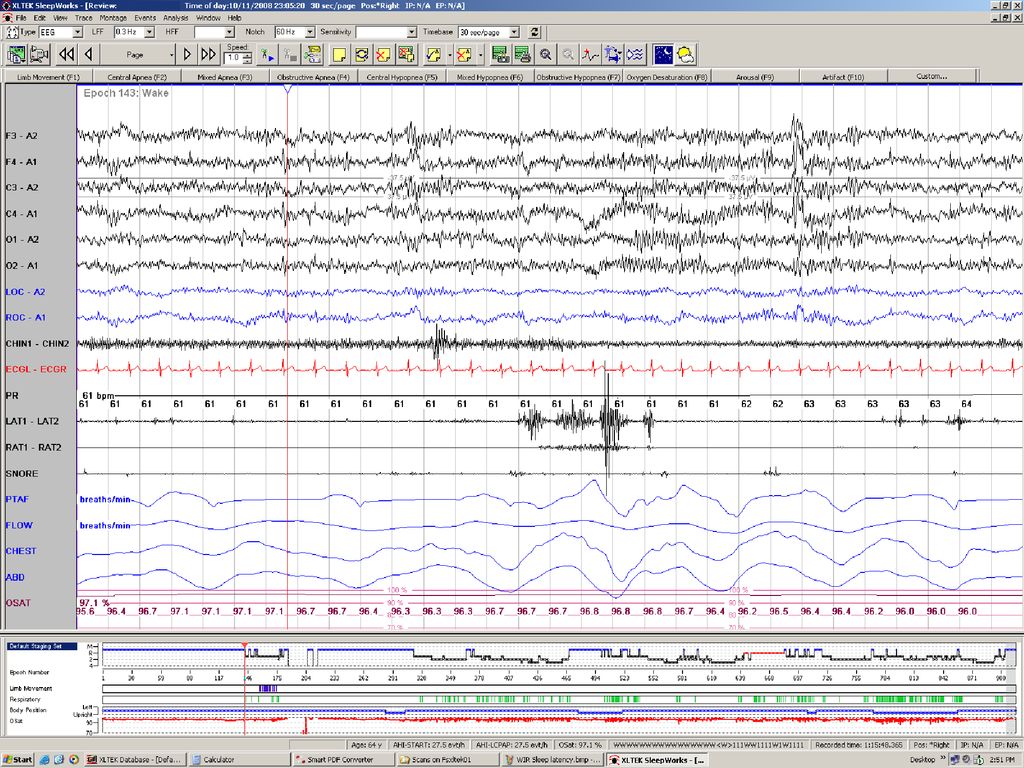Open the Analysis menu
Viewport: 1024px width, 768px height.
pos(176,18)
